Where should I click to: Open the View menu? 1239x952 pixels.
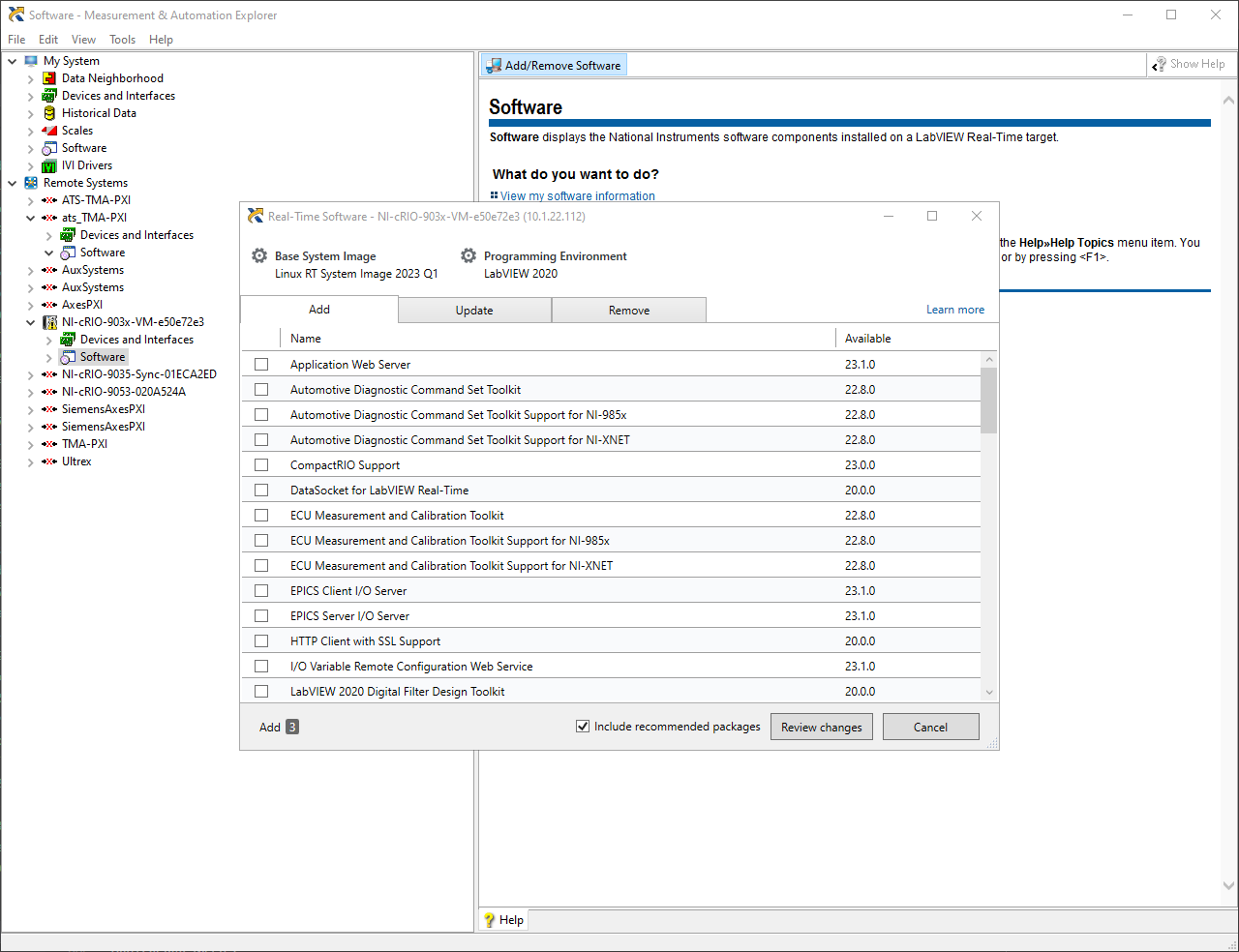pyautogui.click(x=83, y=40)
